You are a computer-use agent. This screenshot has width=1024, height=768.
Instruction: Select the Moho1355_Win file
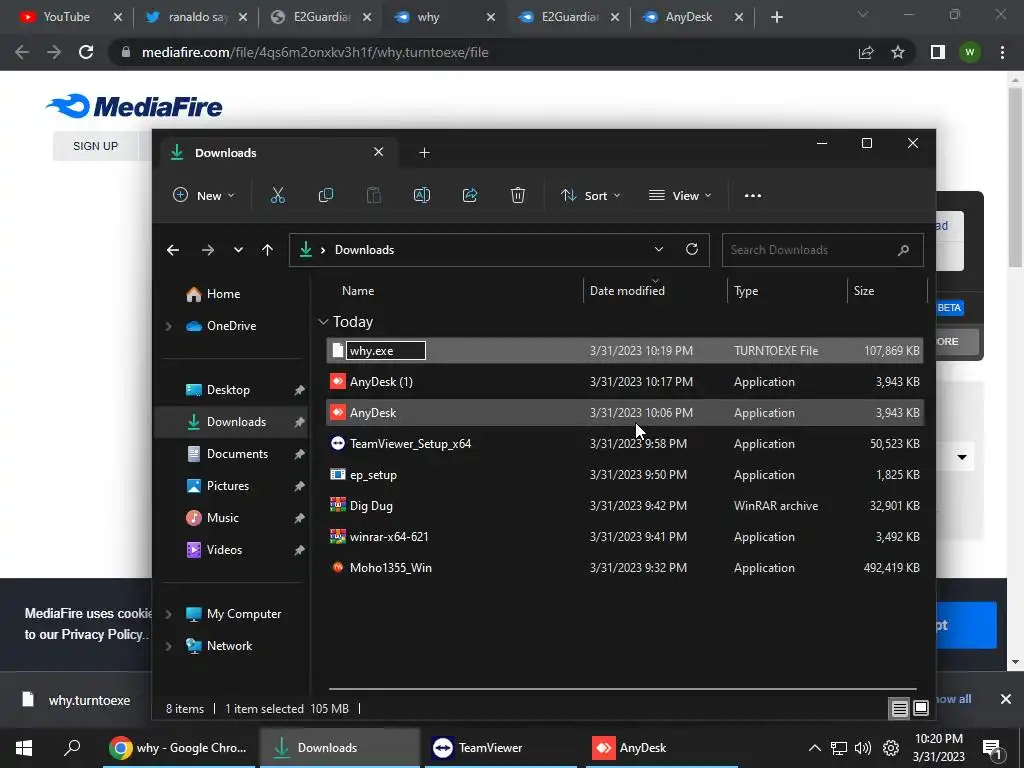(x=625, y=568)
